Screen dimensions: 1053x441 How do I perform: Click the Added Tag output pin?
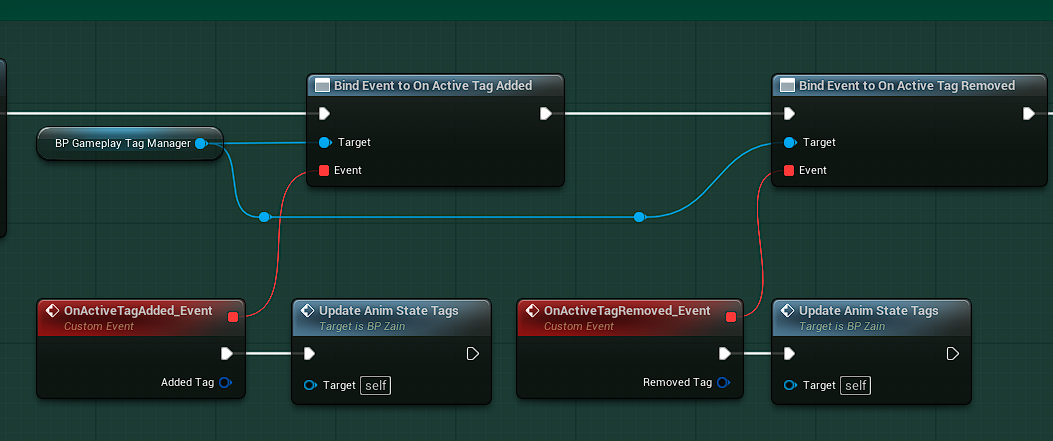point(225,382)
